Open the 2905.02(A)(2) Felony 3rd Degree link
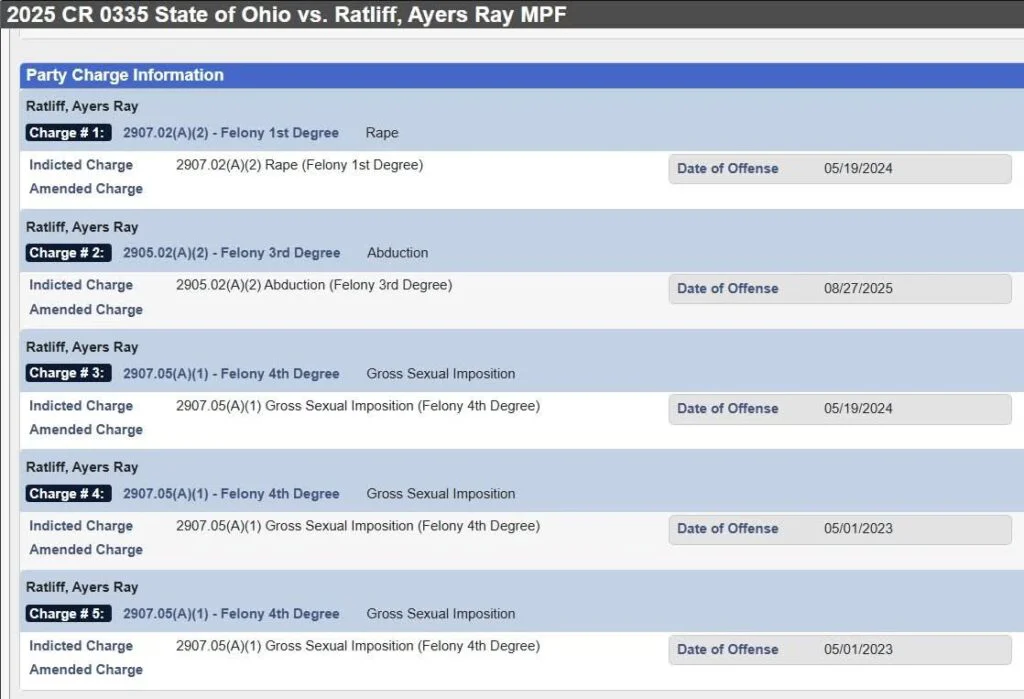Viewport: 1024px width, 699px height. click(x=231, y=253)
